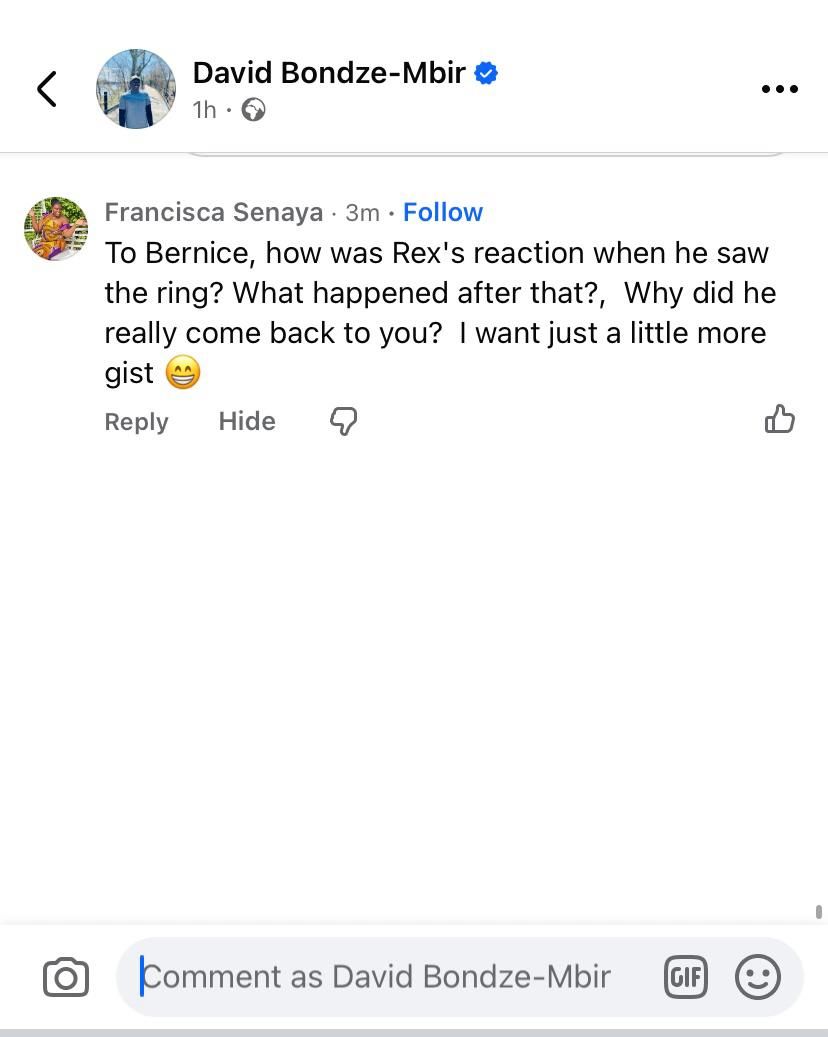Go back using the left arrow
This screenshot has width=828, height=1037.
coord(46,89)
